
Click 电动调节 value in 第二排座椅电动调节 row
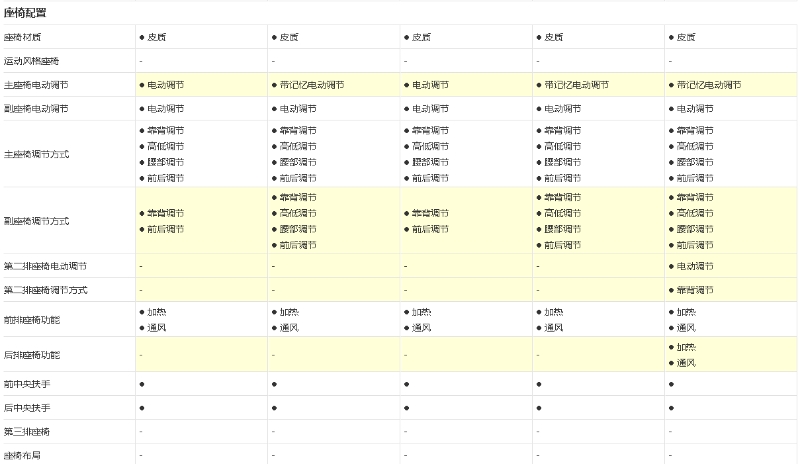(x=695, y=266)
